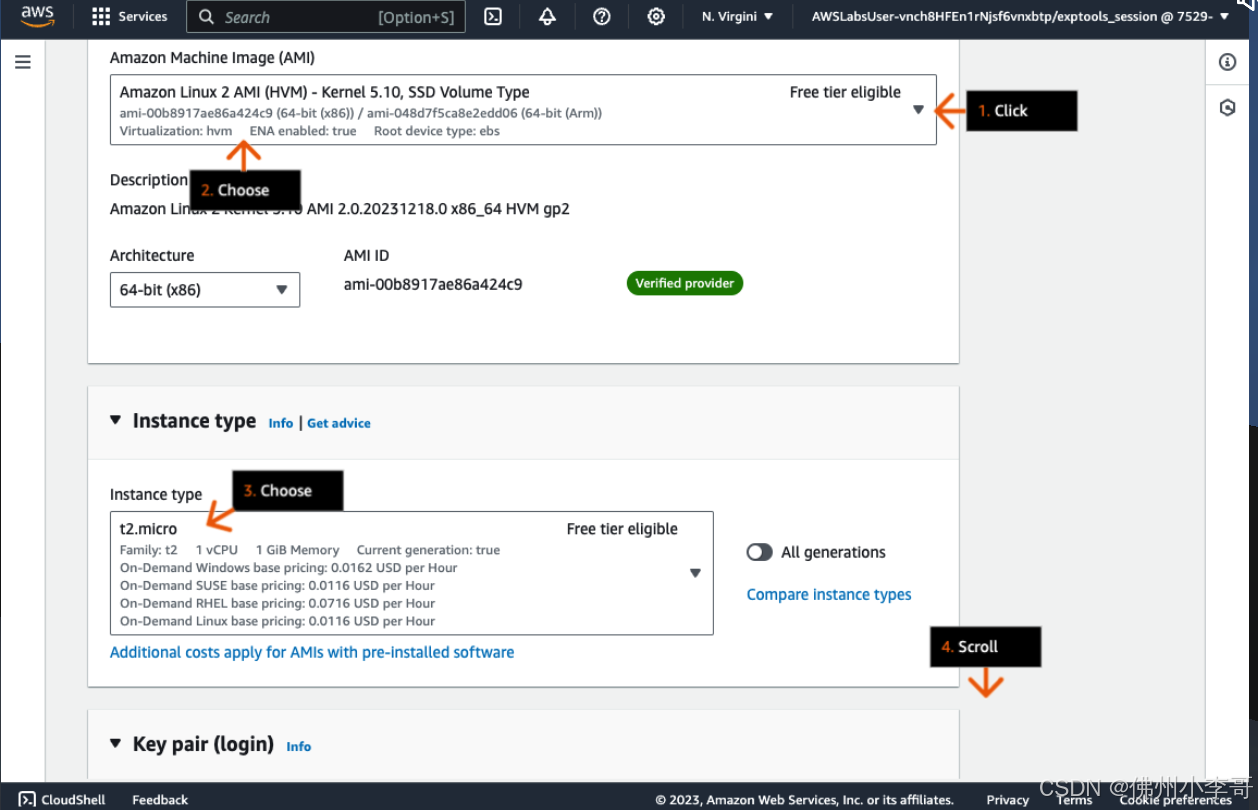Open the settings gear in top bar
Screen dimensions: 1258x810
[656, 16]
